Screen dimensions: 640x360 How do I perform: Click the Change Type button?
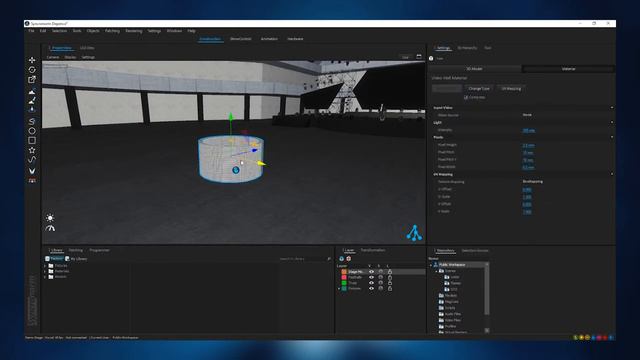pyautogui.click(x=479, y=89)
